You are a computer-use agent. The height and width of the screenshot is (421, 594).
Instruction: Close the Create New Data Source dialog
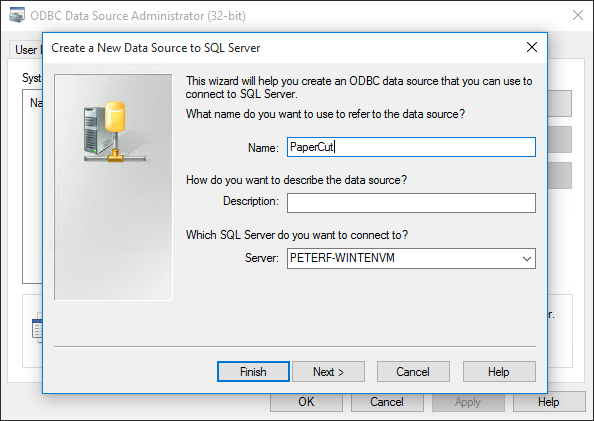(x=532, y=47)
